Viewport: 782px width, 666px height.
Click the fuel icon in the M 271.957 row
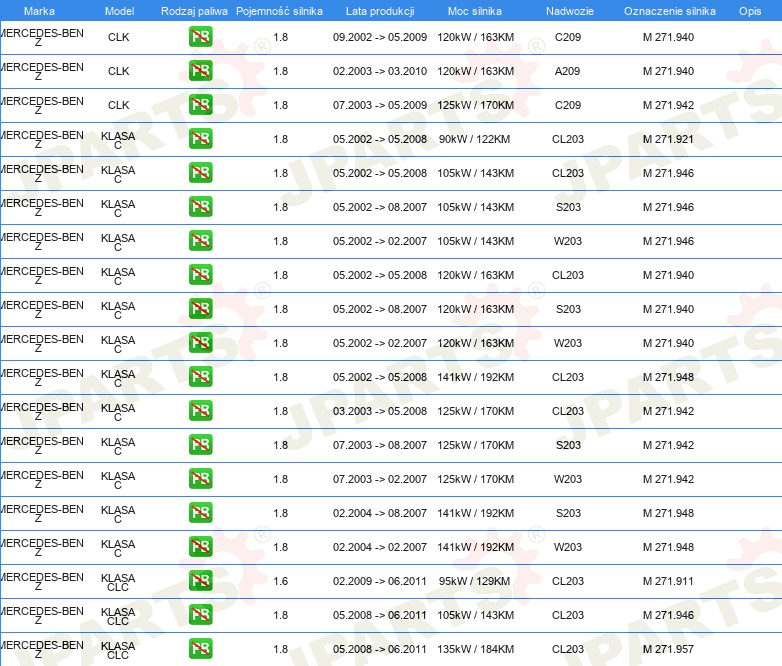[200, 649]
